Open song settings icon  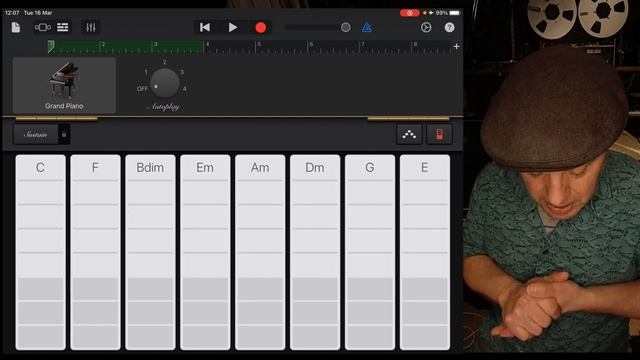click(426, 27)
